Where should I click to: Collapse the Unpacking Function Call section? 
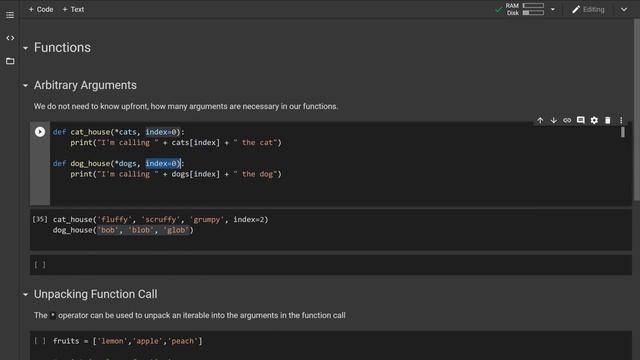click(26, 294)
